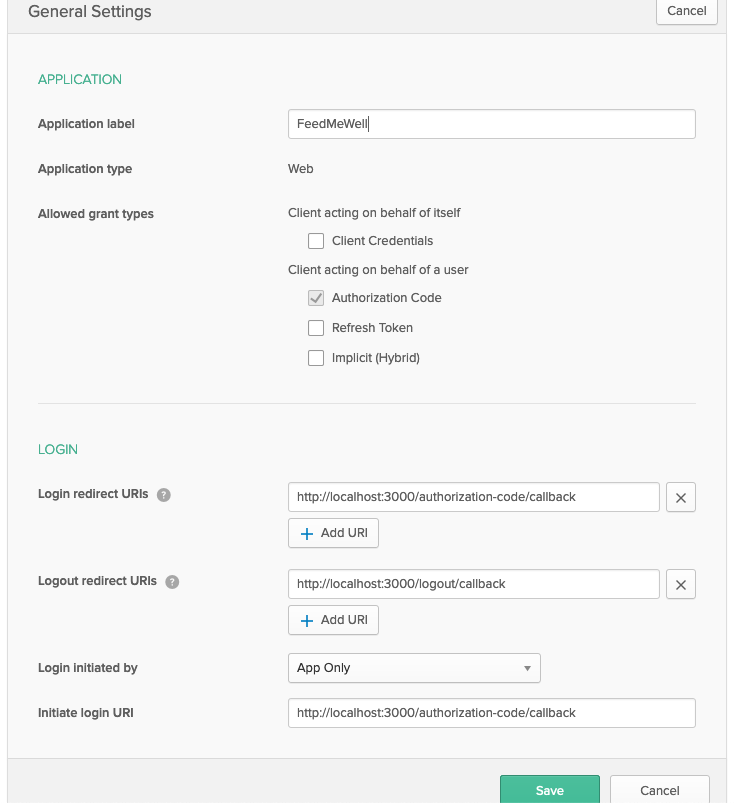735x803 pixels.
Task: Click the top Cancel button
Action: coord(686,11)
